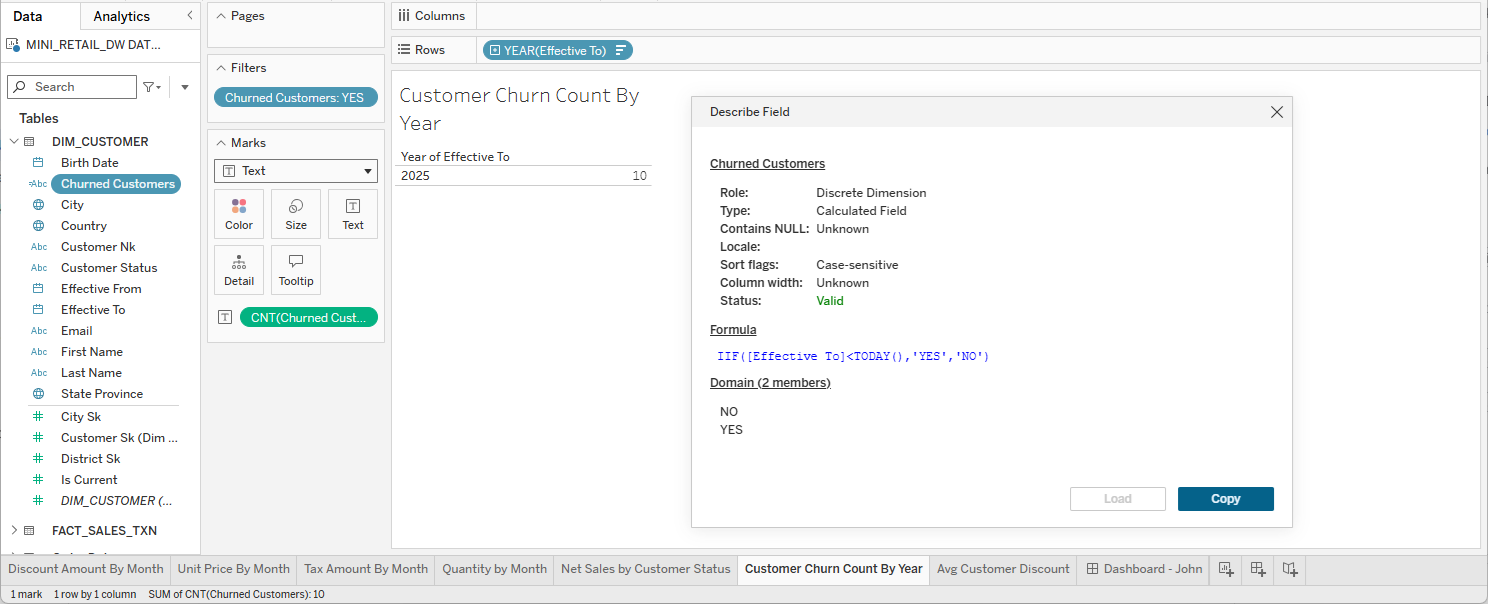Open the Detail marks card

point(239,270)
